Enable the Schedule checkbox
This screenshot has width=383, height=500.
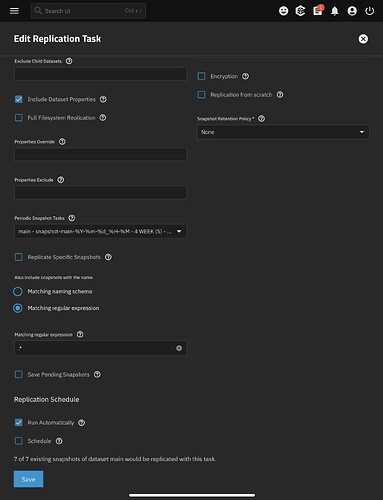point(19,441)
